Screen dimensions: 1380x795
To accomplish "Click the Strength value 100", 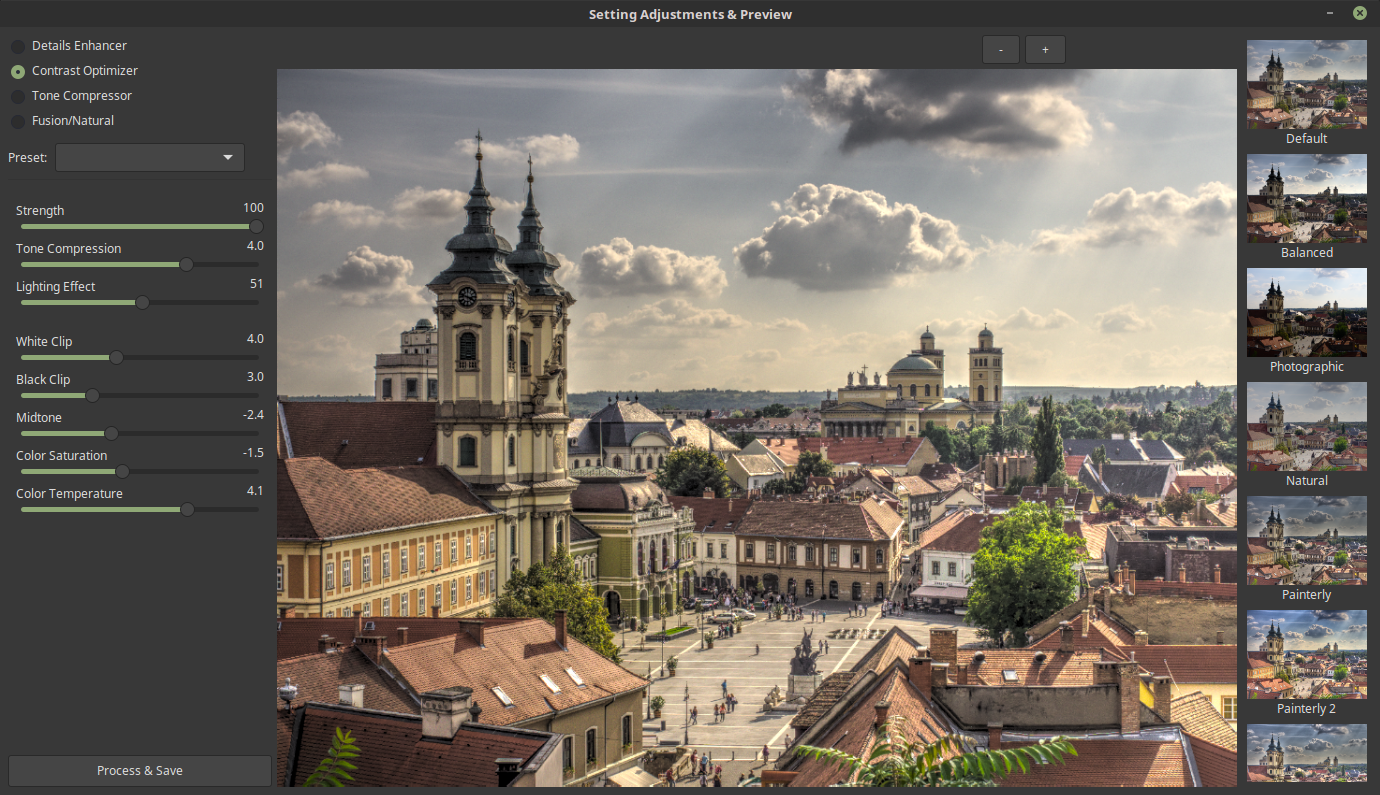I will tap(253, 208).
